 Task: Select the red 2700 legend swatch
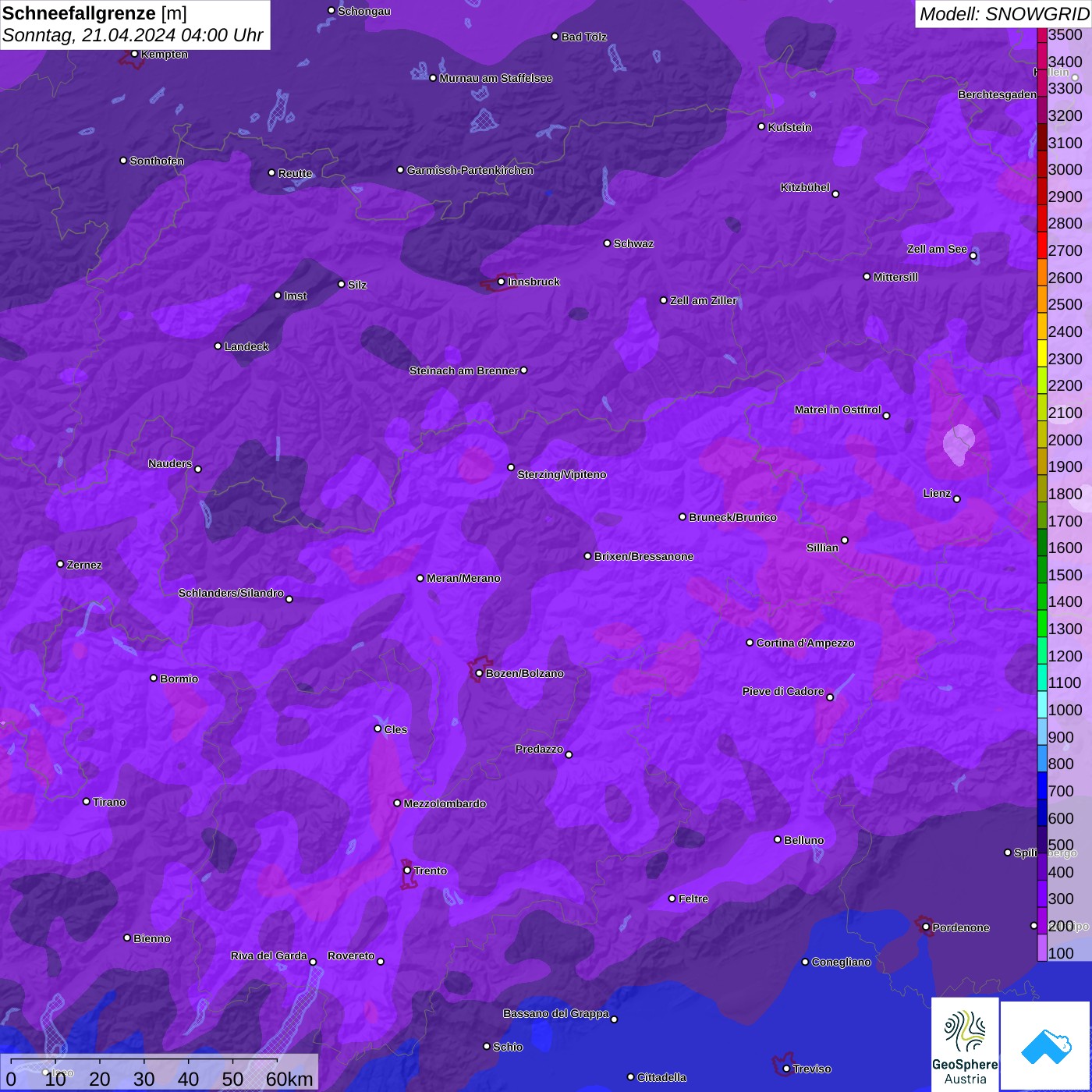coord(1042,245)
